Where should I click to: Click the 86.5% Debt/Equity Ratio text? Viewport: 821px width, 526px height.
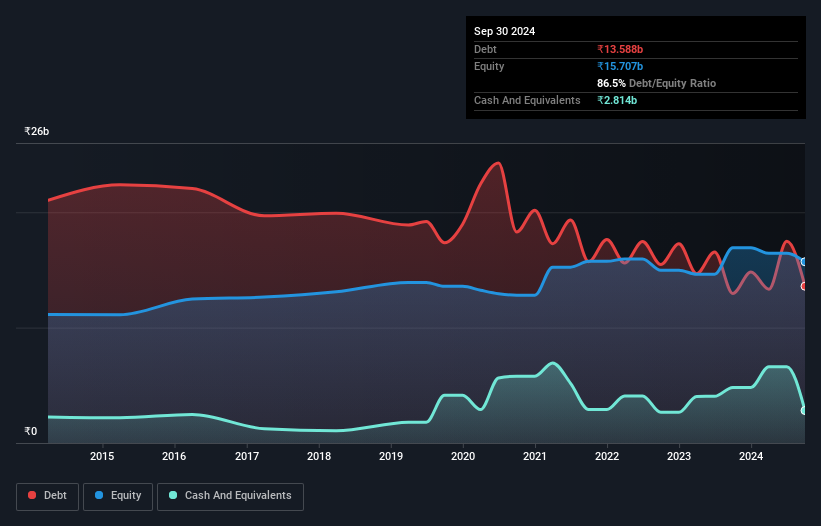[656, 83]
